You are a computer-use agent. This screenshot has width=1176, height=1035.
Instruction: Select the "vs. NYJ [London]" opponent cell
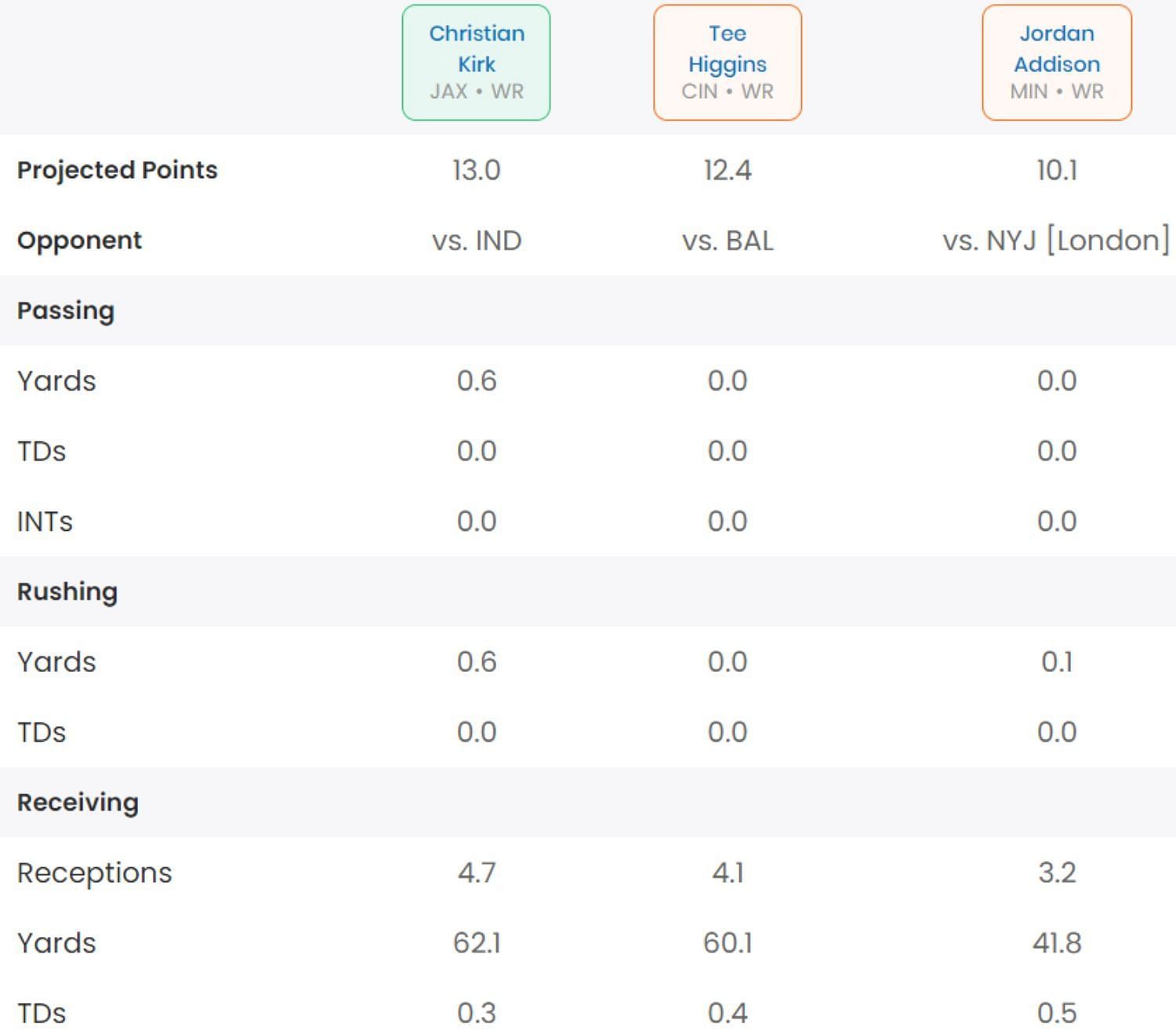(x=1055, y=241)
